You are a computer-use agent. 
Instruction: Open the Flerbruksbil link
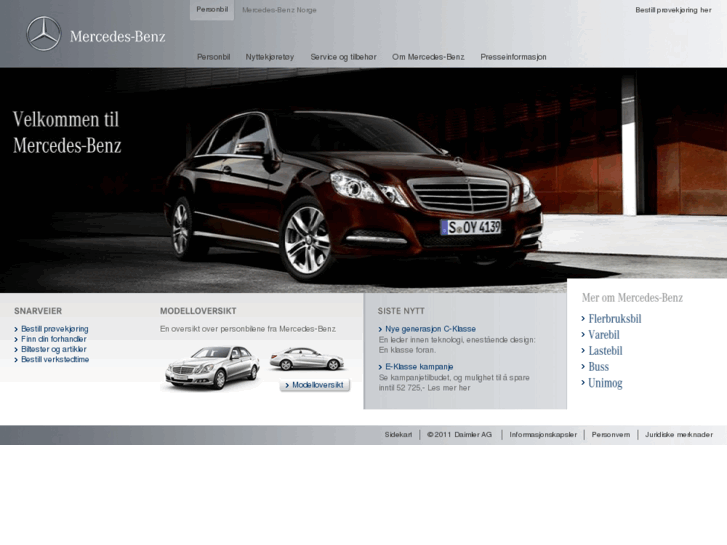coord(615,319)
